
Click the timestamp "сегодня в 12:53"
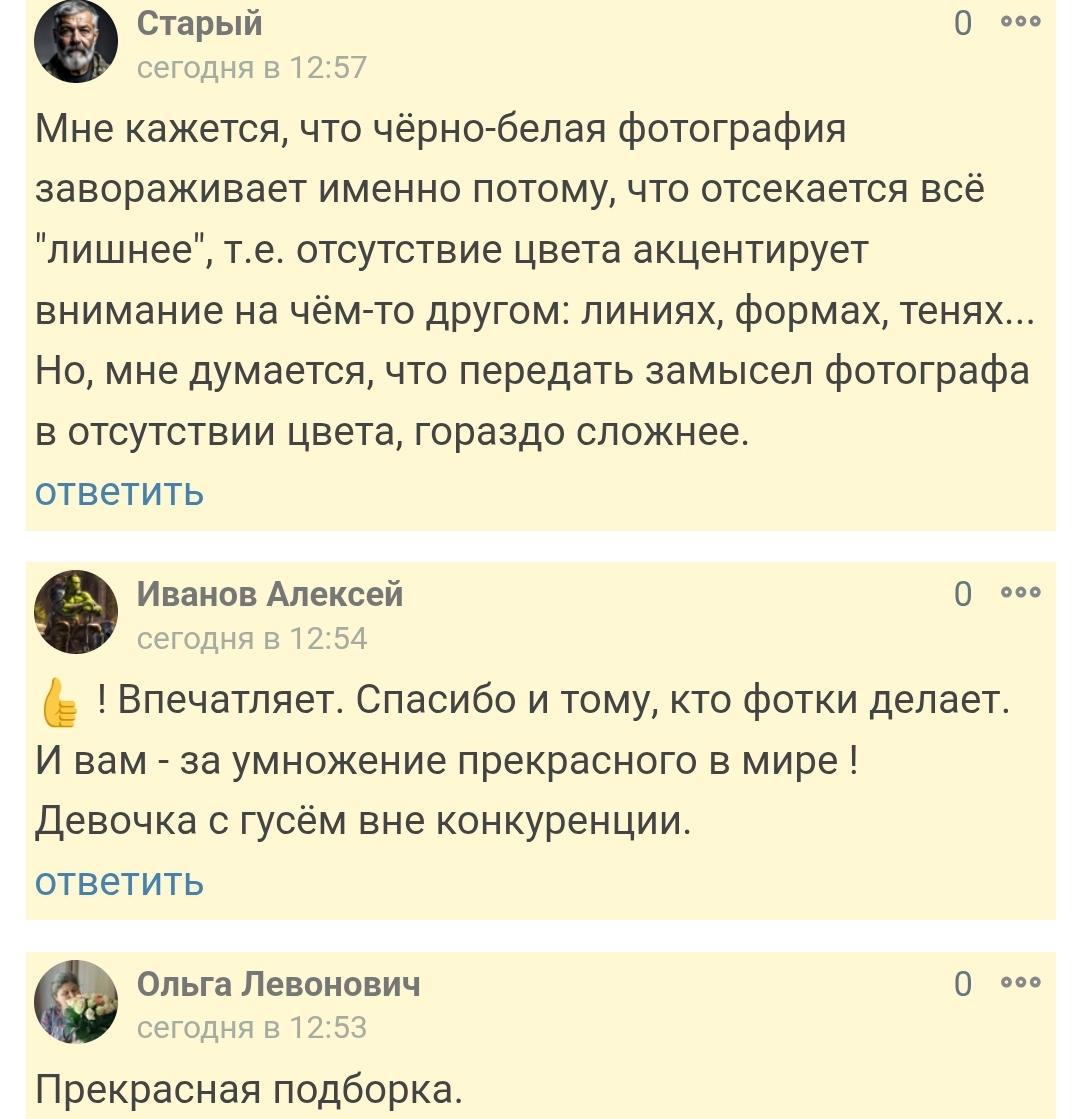tap(252, 1028)
